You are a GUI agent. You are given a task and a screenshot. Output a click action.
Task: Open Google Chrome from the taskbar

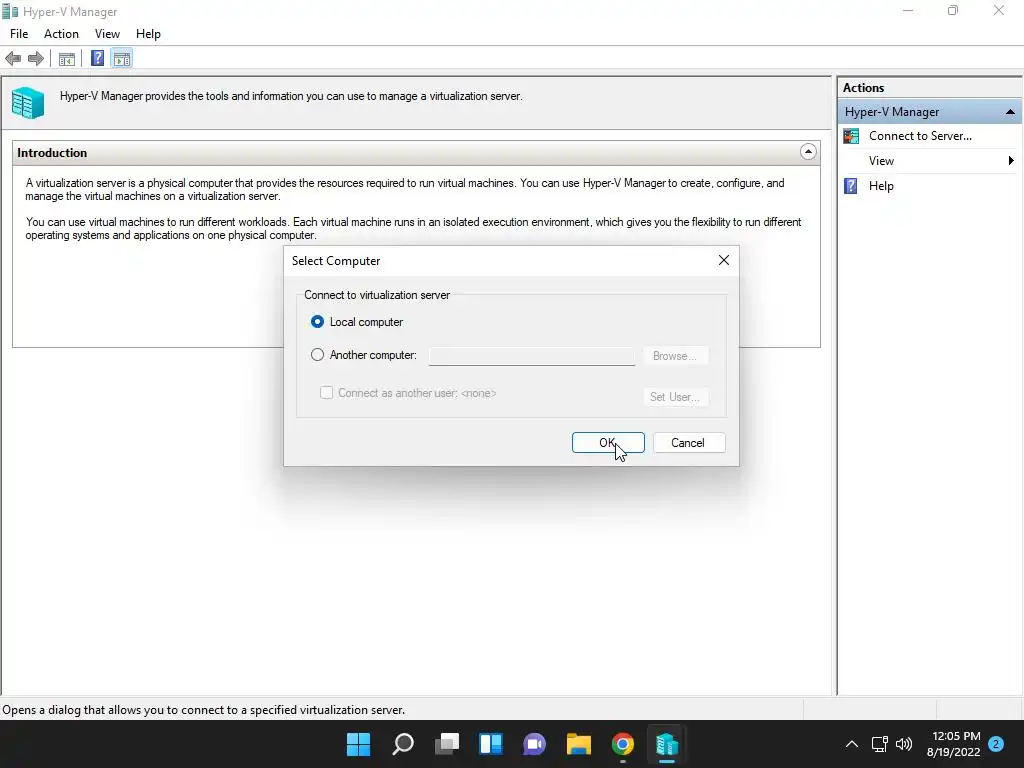click(622, 744)
